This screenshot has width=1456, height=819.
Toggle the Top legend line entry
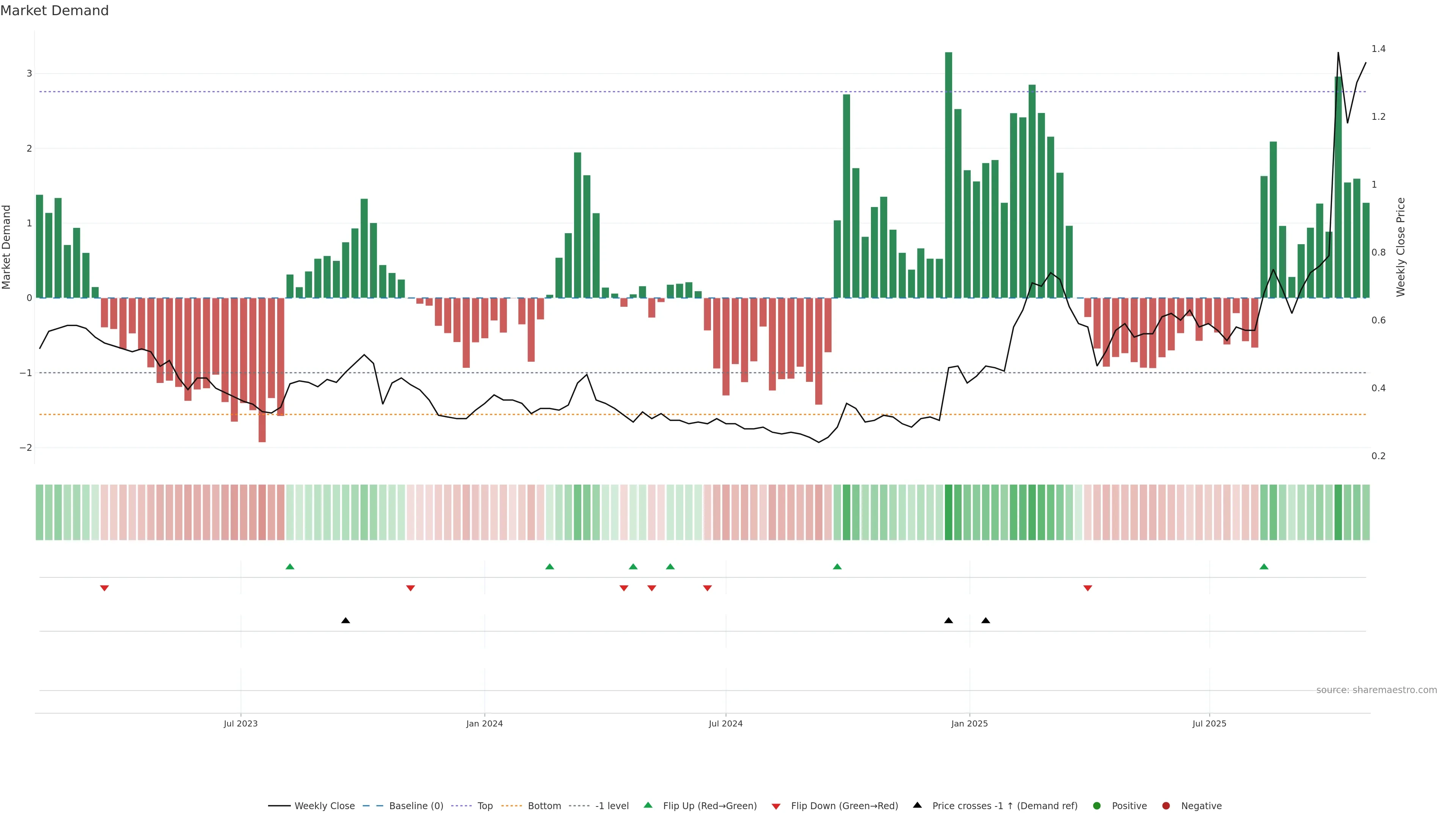485,806
